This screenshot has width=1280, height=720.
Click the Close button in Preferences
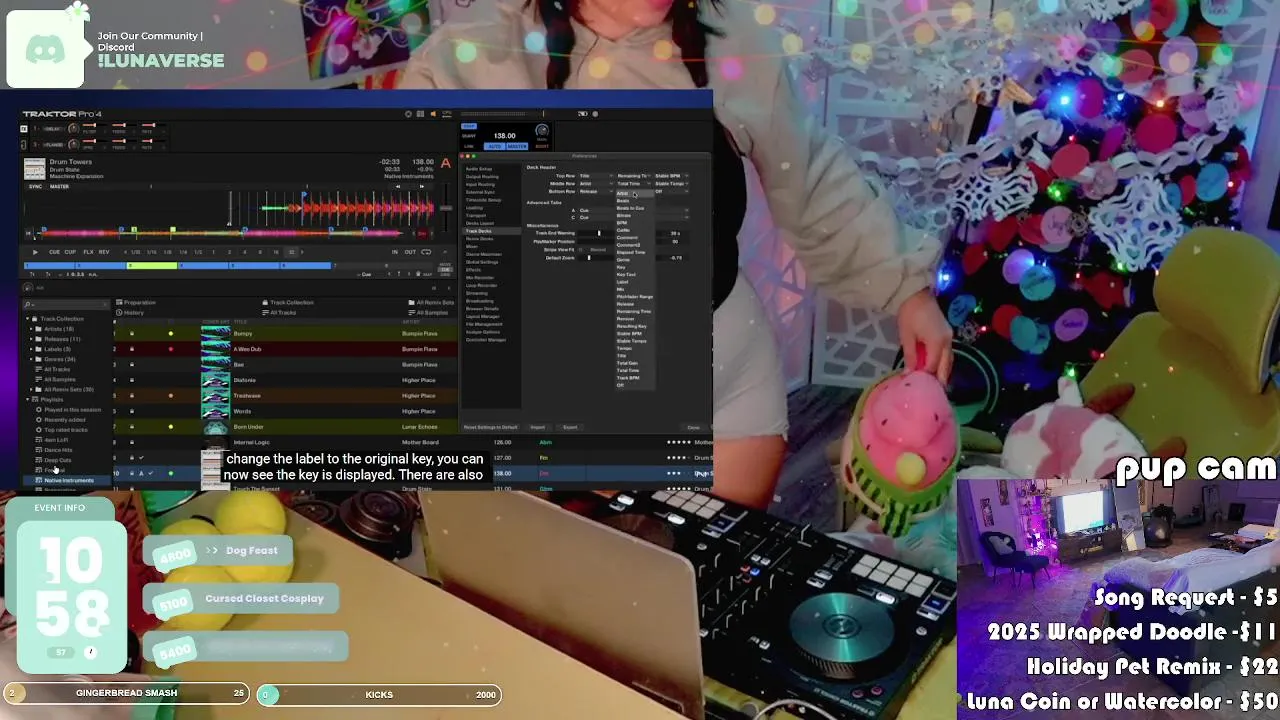point(693,427)
